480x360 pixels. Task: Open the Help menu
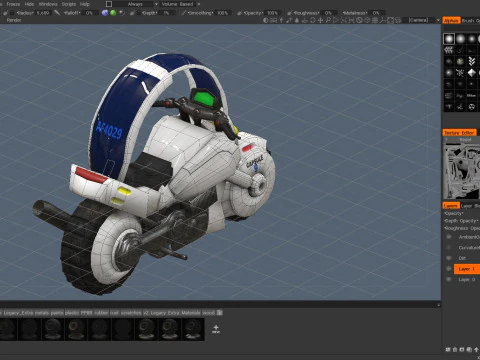pos(85,4)
